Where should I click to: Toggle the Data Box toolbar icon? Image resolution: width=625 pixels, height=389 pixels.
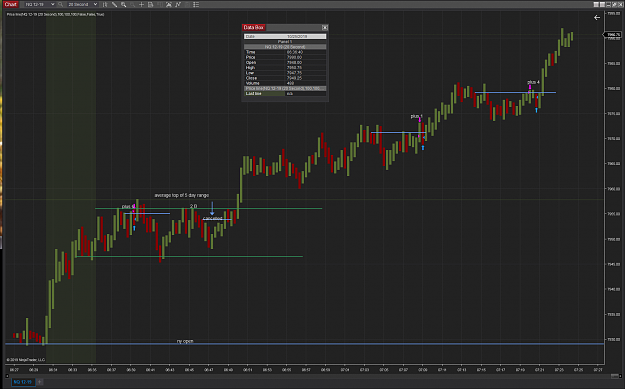point(151,4)
